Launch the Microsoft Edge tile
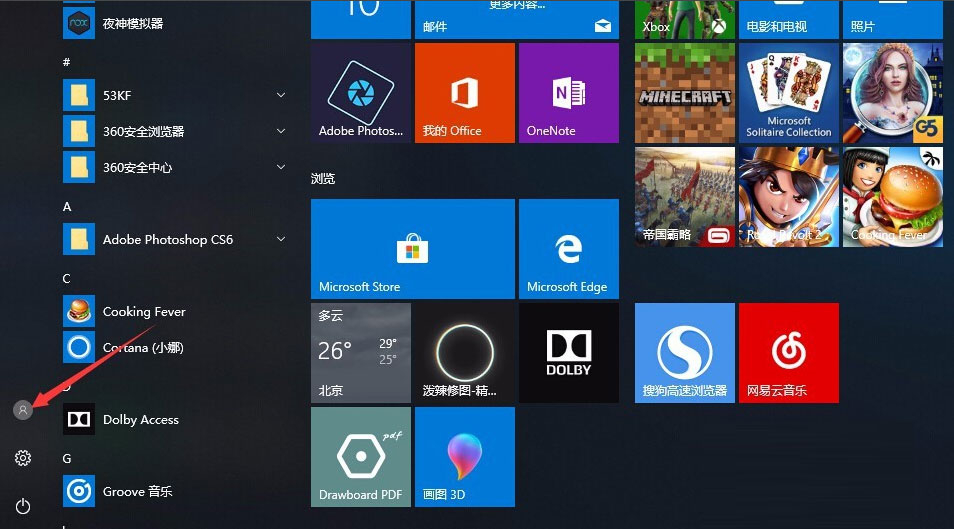The width and height of the screenshot is (954, 529). pyautogui.click(x=568, y=249)
